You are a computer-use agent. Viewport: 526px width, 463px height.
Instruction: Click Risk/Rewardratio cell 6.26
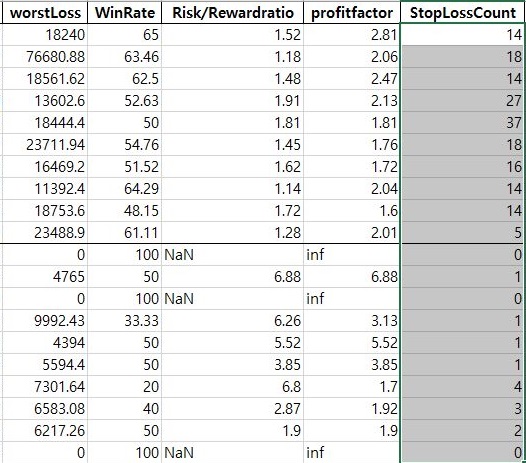tap(232, 321)
